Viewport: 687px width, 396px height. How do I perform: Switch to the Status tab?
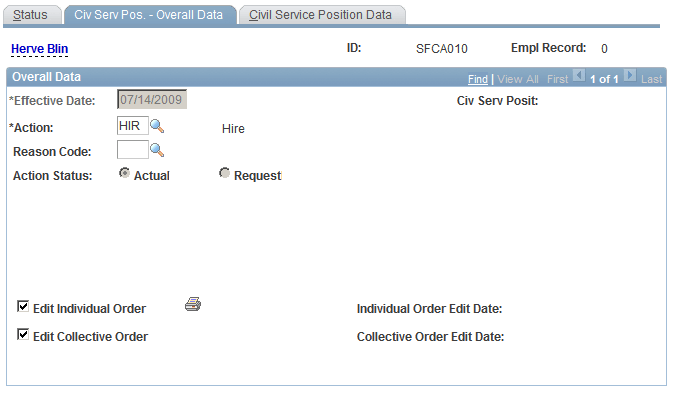coord(32,15)
